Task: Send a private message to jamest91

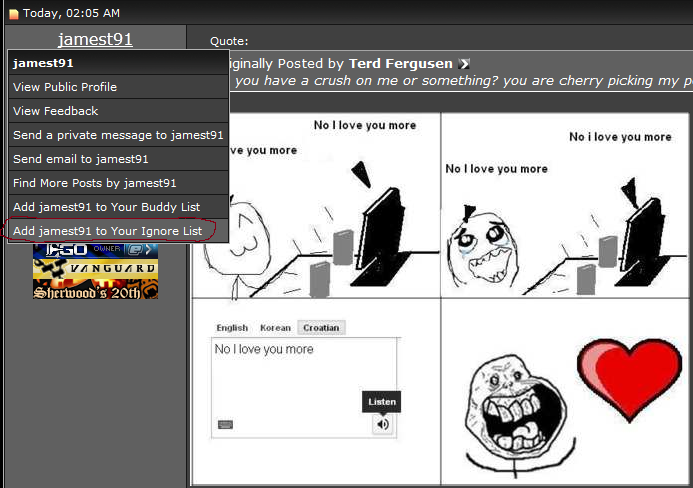Action: pos(118,135)
